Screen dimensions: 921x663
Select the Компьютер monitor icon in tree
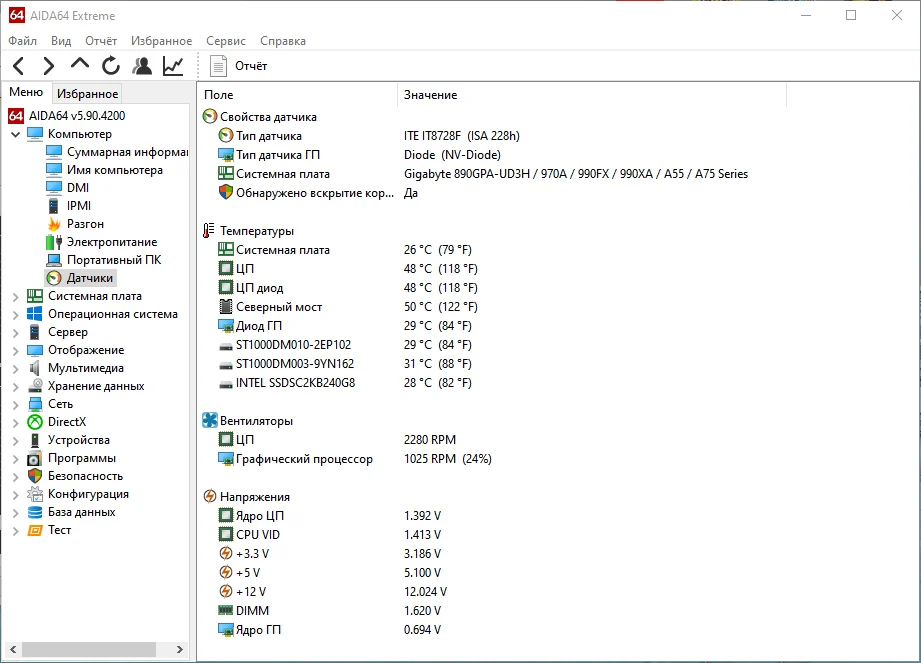(35, 134)
